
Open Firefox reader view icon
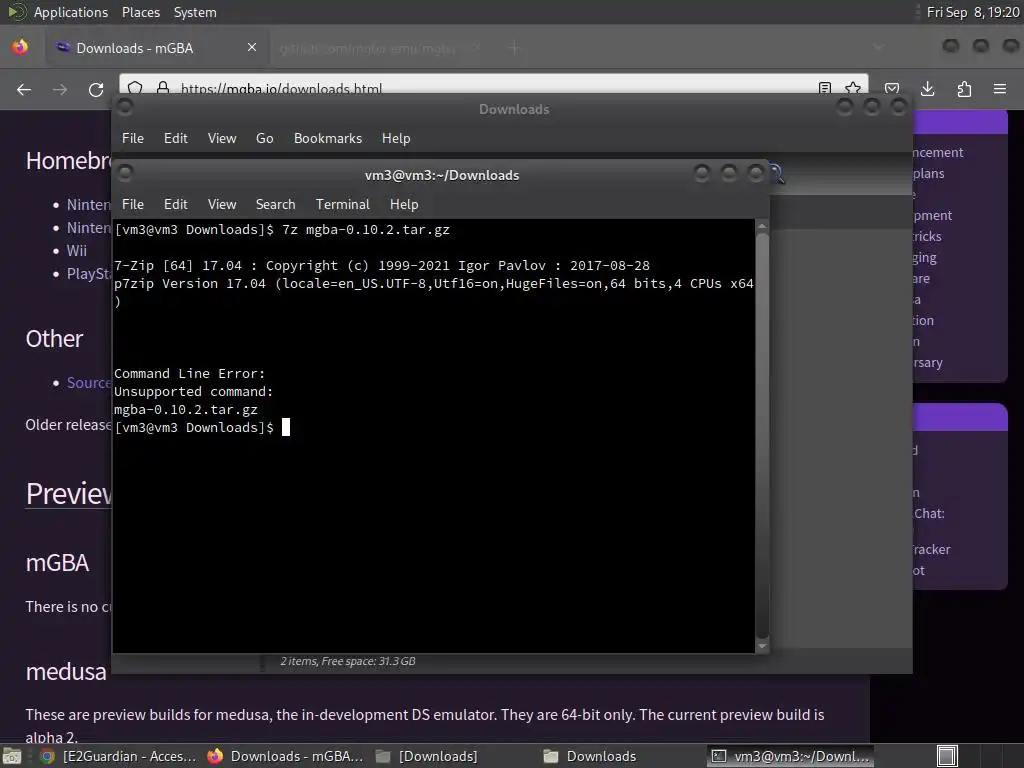[825, 88]
